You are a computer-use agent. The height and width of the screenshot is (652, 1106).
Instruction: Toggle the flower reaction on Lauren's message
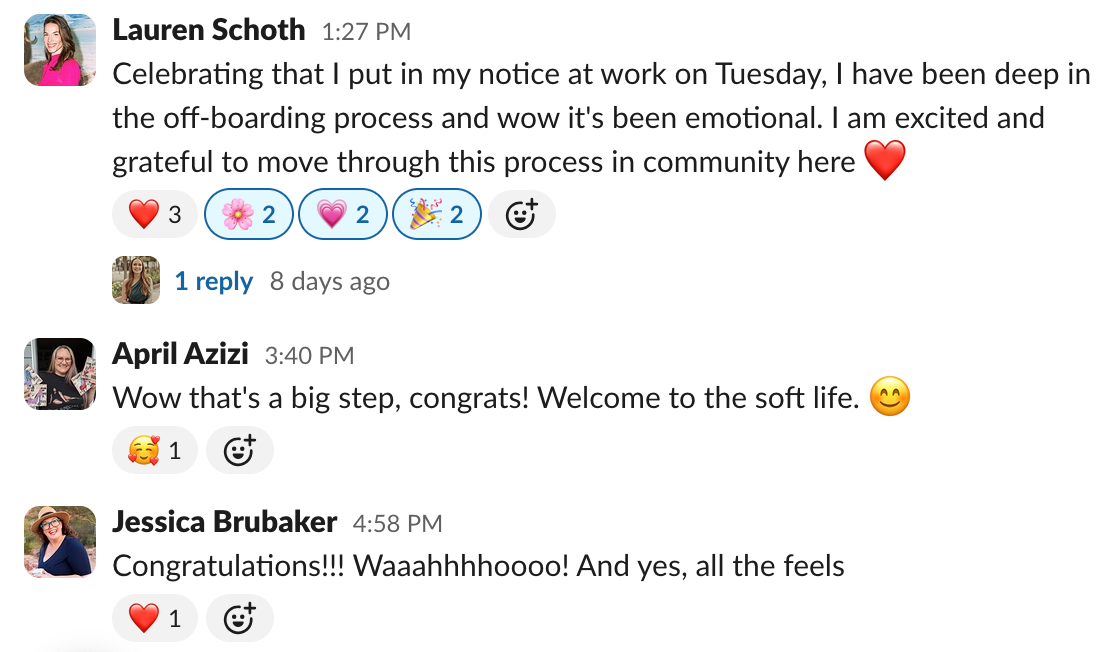coord(248,214)
